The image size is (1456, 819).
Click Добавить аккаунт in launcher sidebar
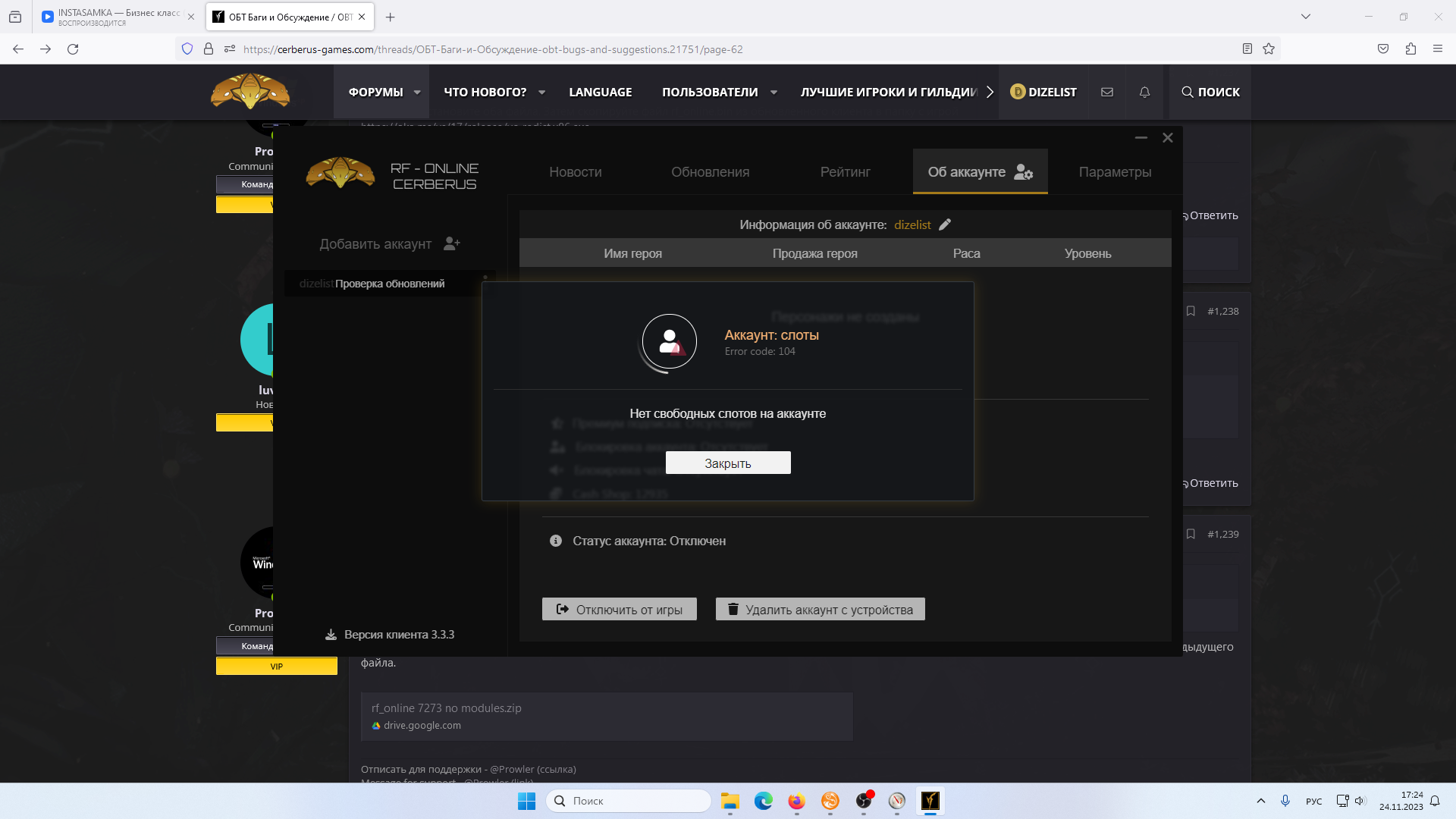click(390, 244)
